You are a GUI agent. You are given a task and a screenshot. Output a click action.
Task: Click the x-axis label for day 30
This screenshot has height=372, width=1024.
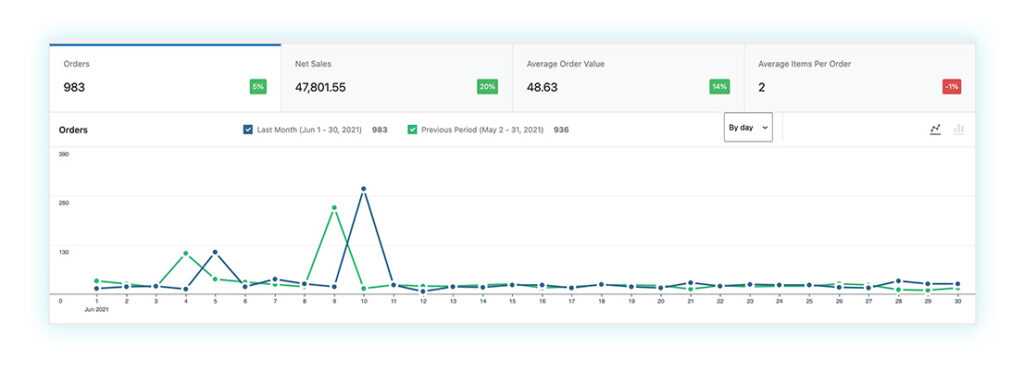[x=957, y=302]
